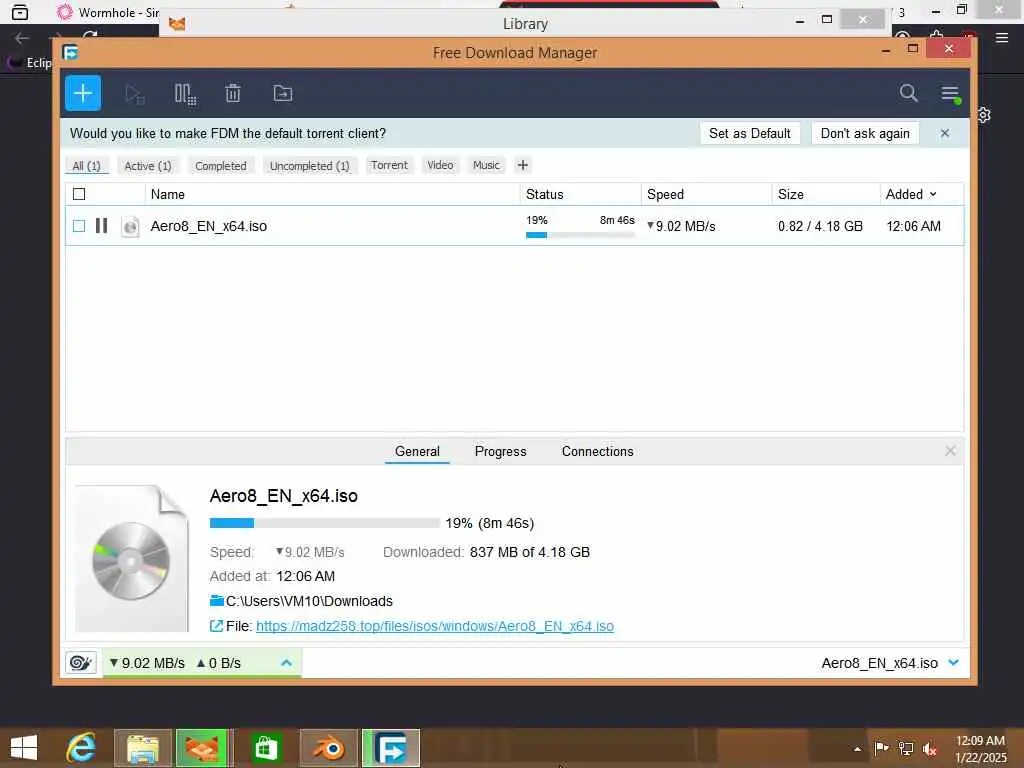The image size is (1024, 768).
Task: Open the FDM hamburger main menu
Action: click(950, 94)
